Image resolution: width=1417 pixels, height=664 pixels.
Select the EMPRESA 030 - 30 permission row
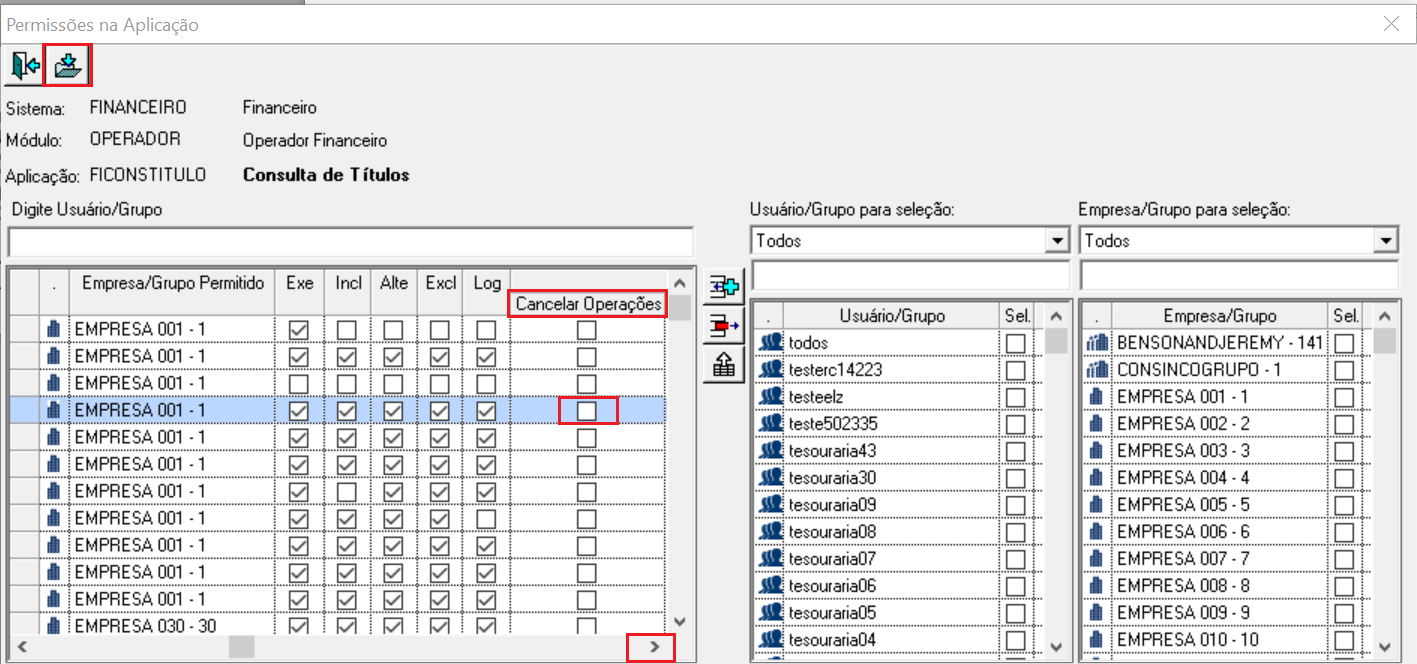(338, 626)
